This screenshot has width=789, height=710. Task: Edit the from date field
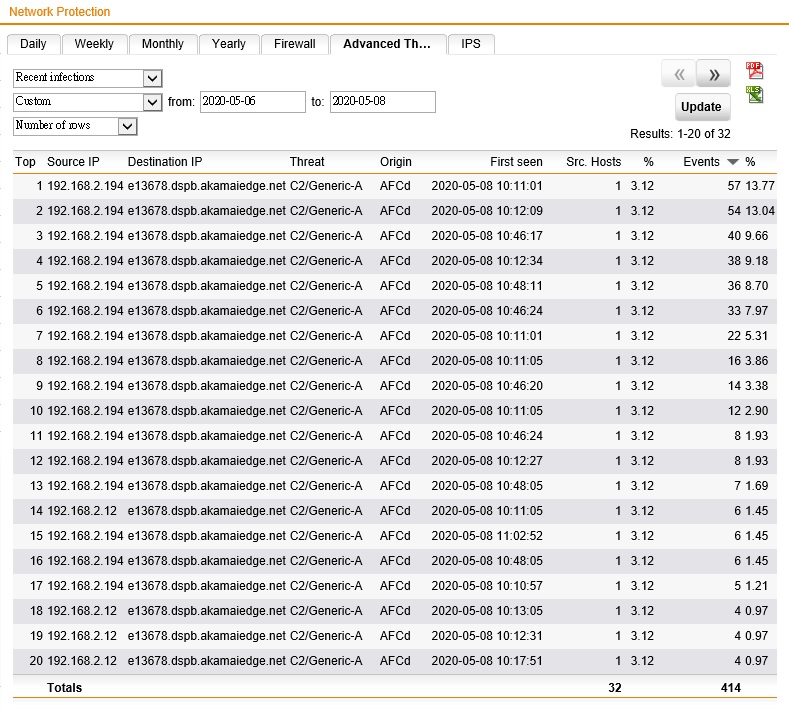(x=253, y=102)
